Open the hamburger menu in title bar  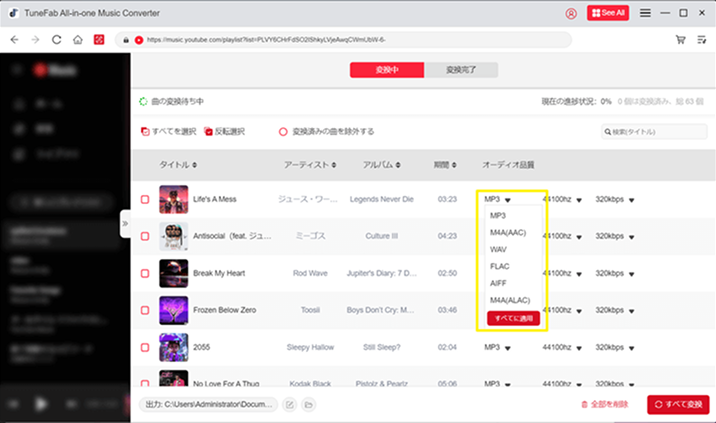(645, 13)
